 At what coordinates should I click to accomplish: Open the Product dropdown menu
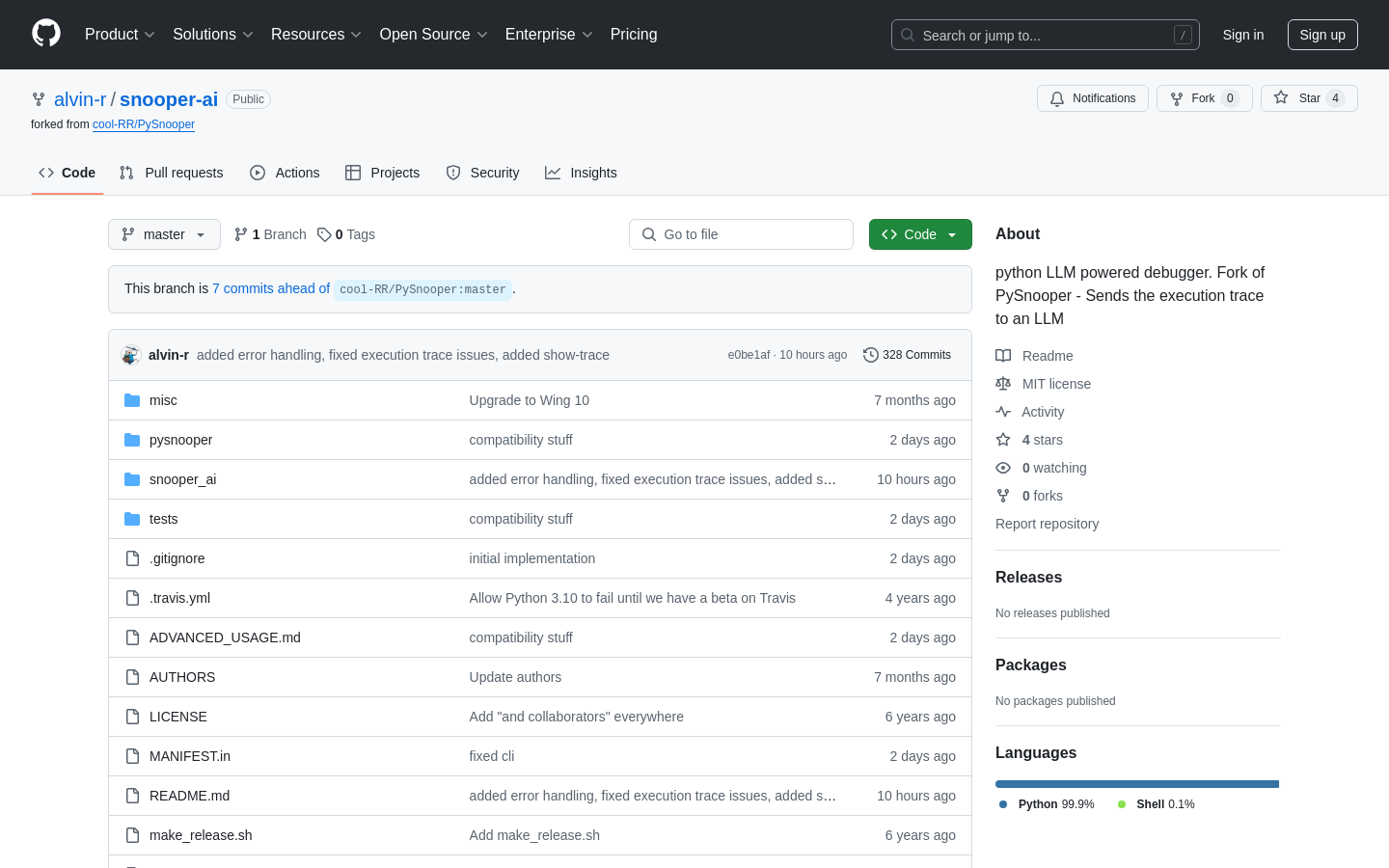pyautogui.click(x=120, y=35)
